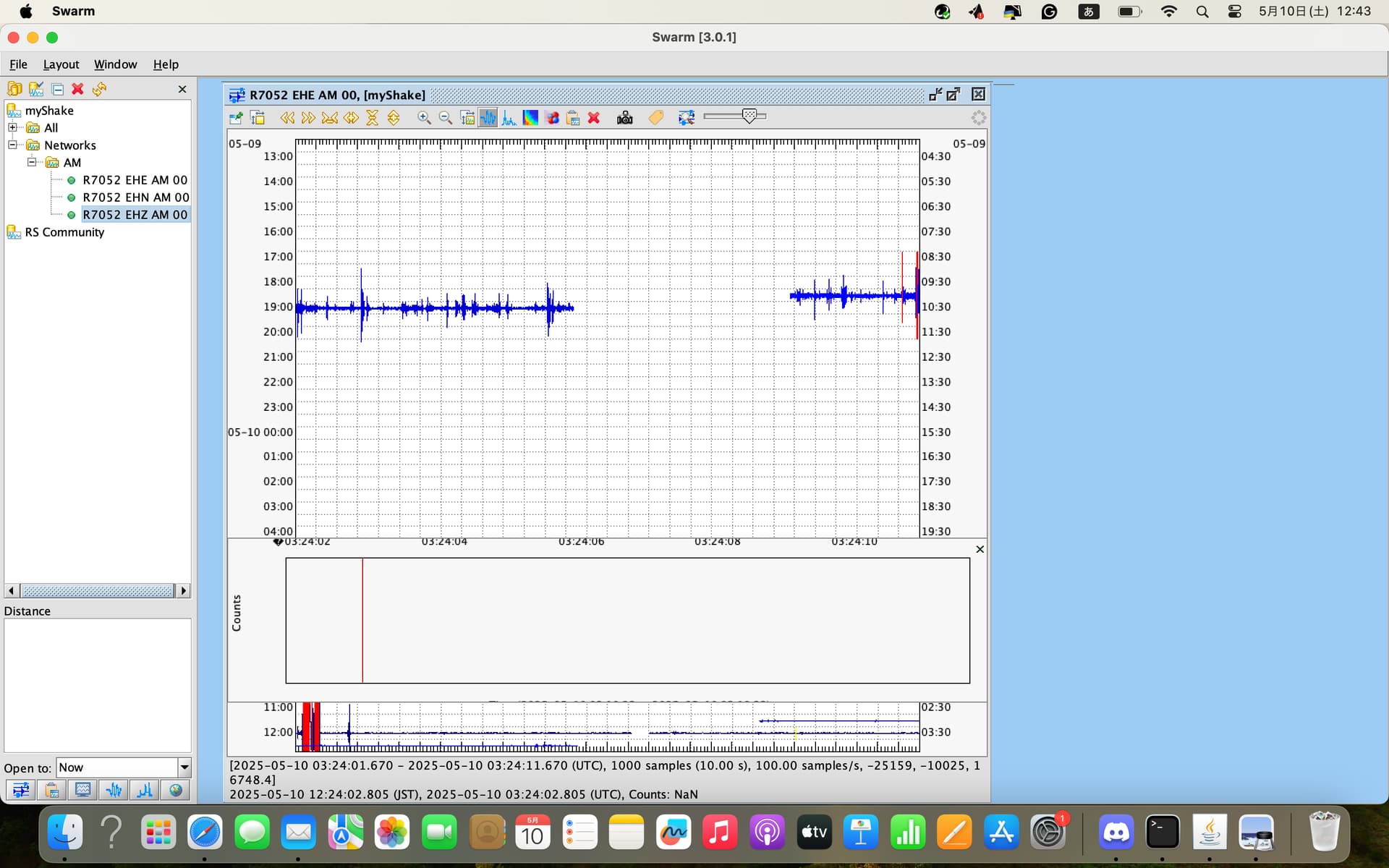Viewport: 1389px width, 868px height.
Task: Send the inset wave to the clipboard
Action: [x=573, y=118]
